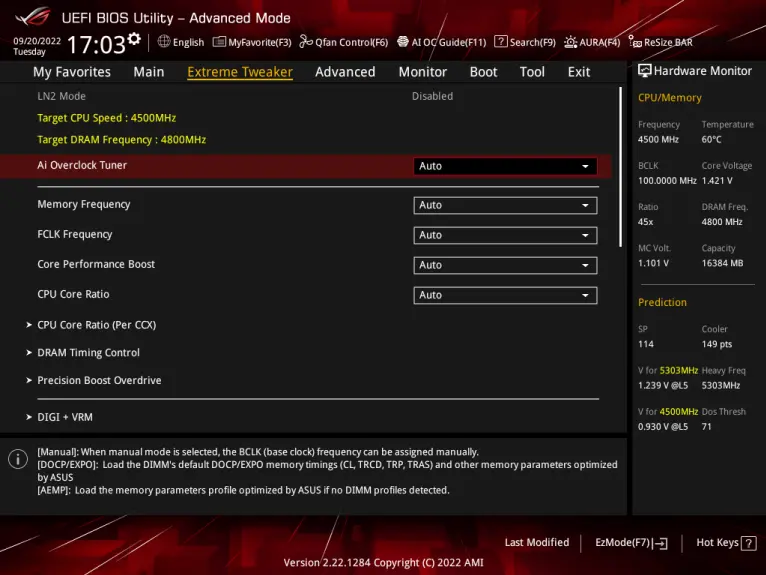The height and width of the screenshot is (575, 766).
Task: Click the Version 2.22.1284 copyright text
Action: pyautogui.click(x=383, y=563)
